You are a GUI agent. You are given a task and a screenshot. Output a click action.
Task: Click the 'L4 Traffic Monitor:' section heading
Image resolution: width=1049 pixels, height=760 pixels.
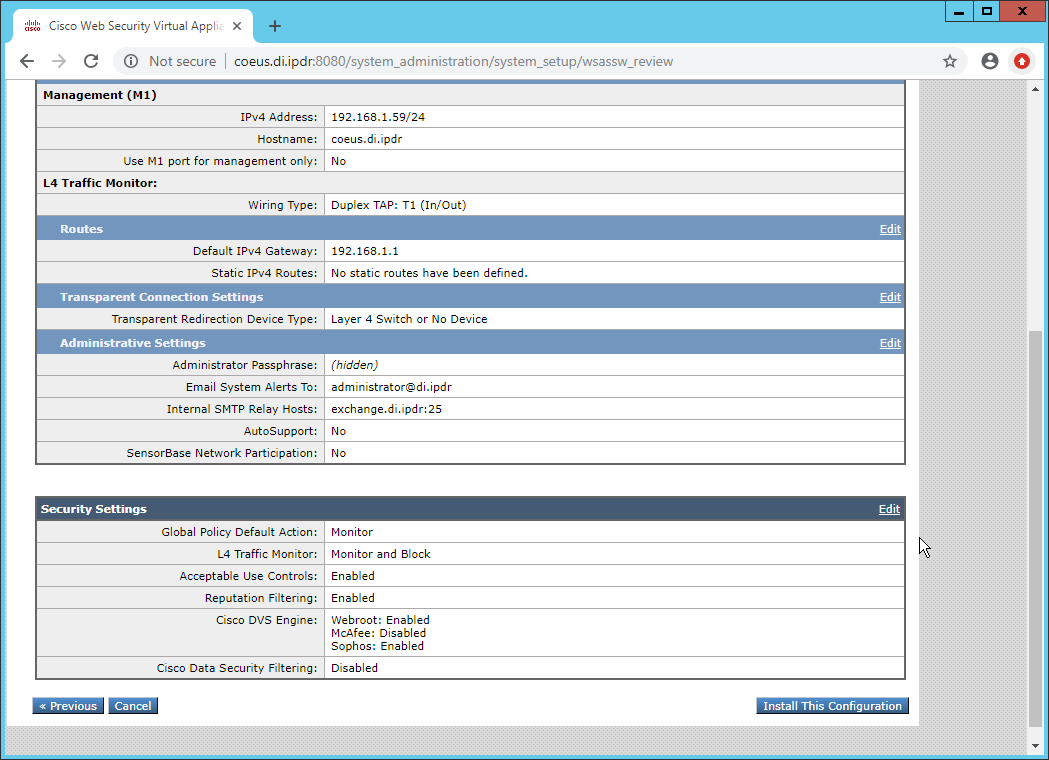(x=100, y=183)
